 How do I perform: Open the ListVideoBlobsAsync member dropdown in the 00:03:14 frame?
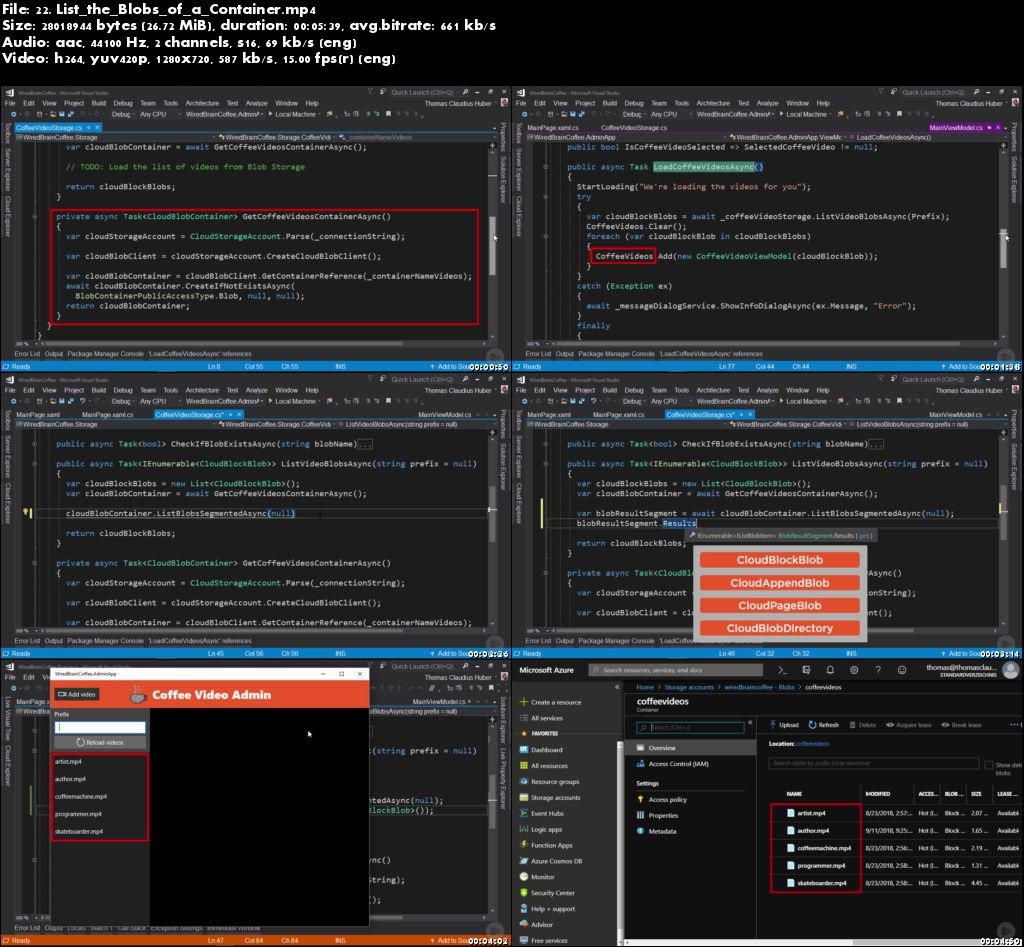click(x=926, y=425)
